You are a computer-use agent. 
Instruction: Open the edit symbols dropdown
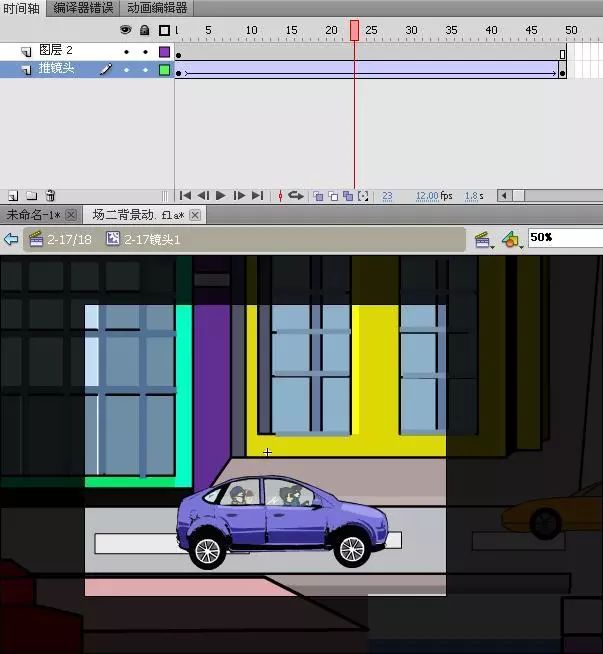[x=511, y=239]
